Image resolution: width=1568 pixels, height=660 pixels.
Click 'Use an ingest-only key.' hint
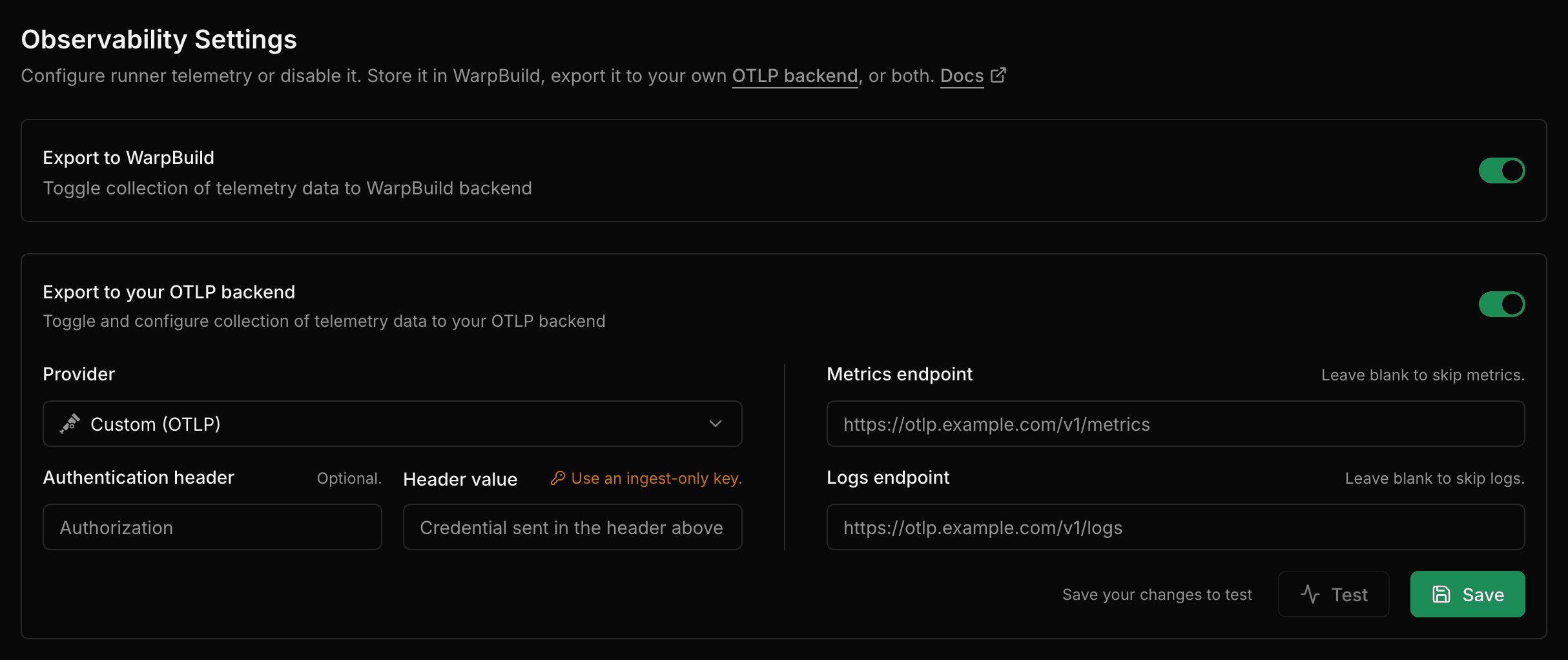657,479
